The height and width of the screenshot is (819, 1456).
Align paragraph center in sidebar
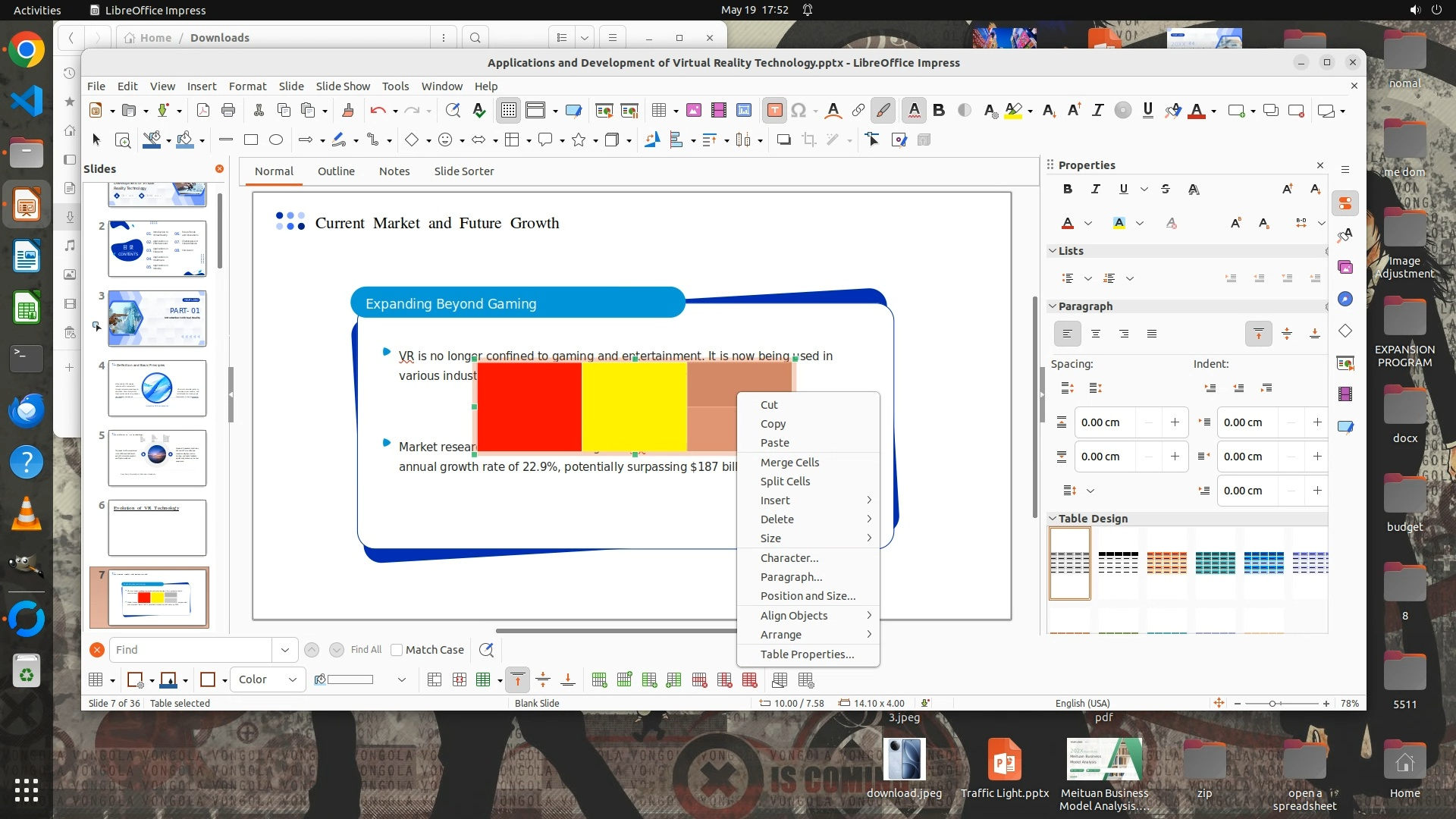1095,334
